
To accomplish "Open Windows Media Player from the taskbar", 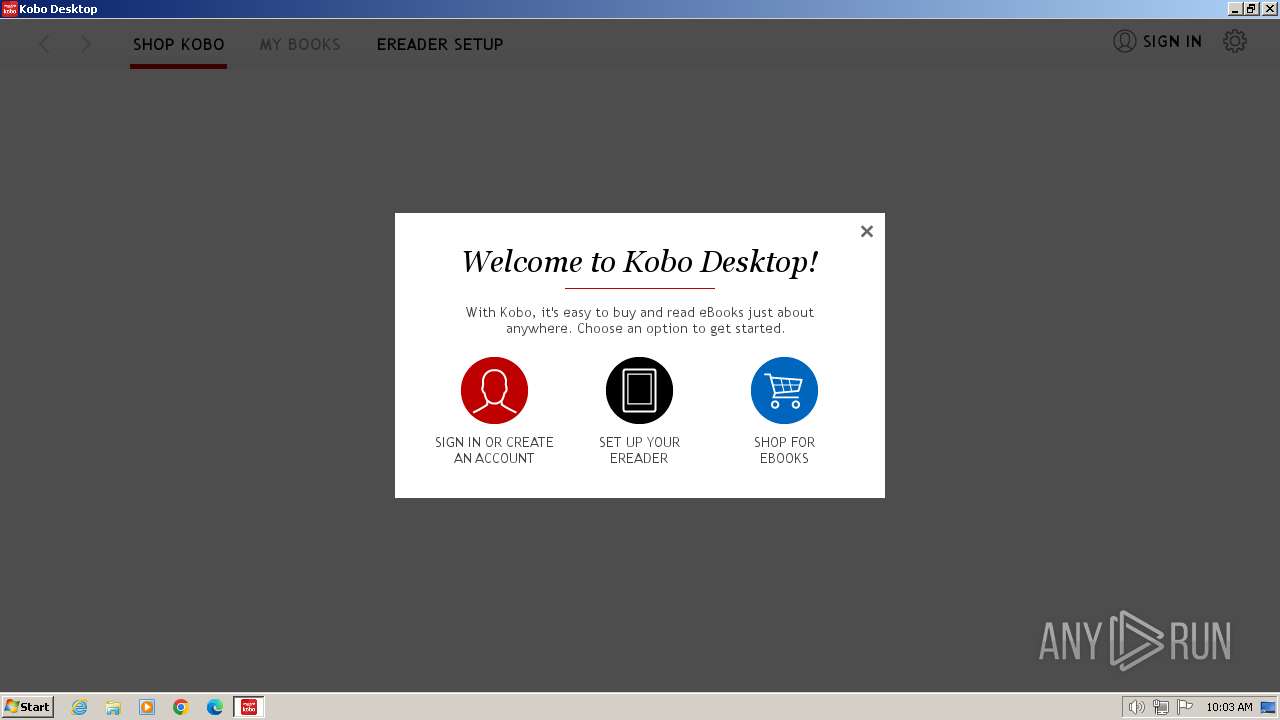I will (147, 707).
